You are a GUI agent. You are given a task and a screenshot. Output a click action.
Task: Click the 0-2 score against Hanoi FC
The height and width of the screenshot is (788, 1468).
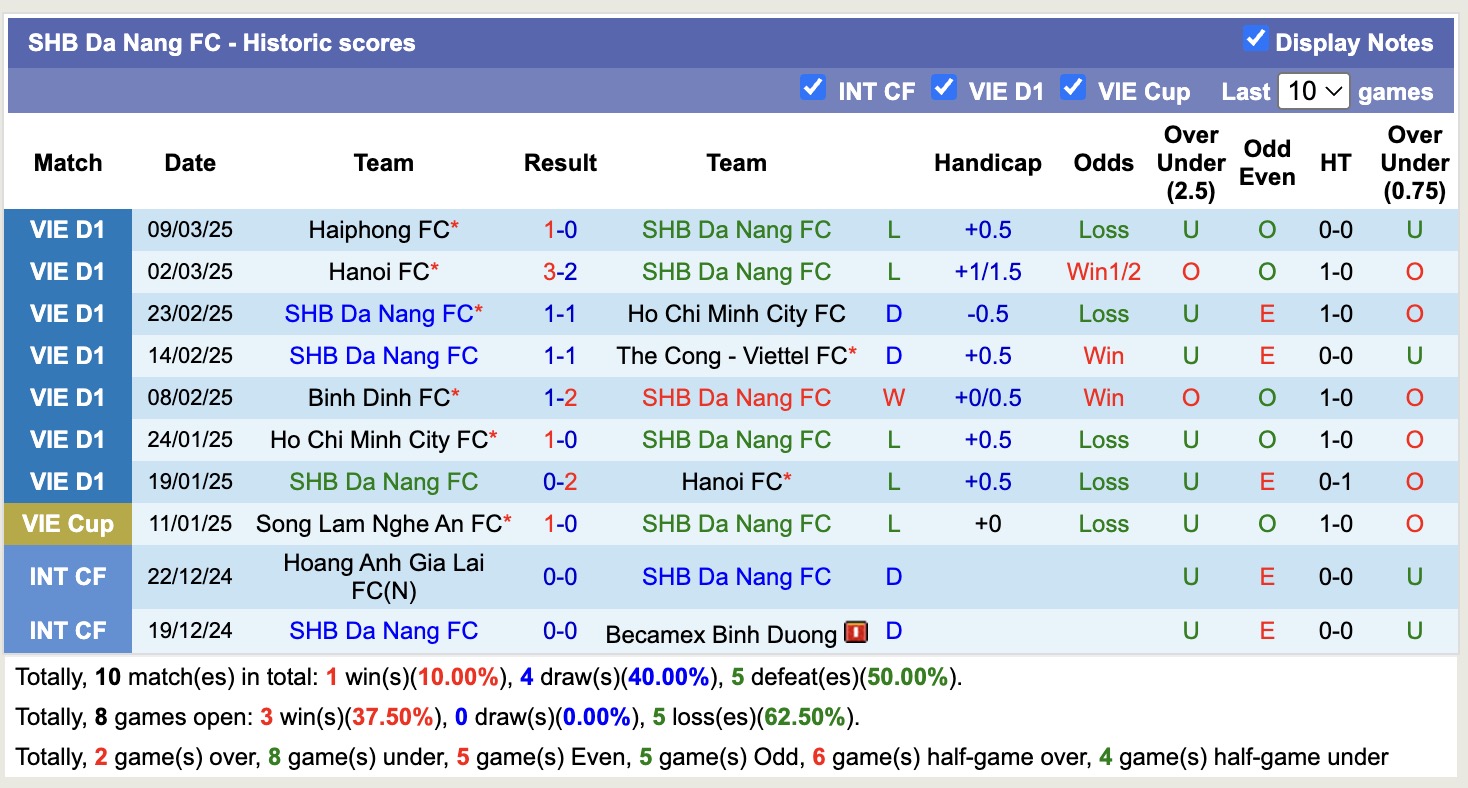pyautogui.click(x=560, y=482)
